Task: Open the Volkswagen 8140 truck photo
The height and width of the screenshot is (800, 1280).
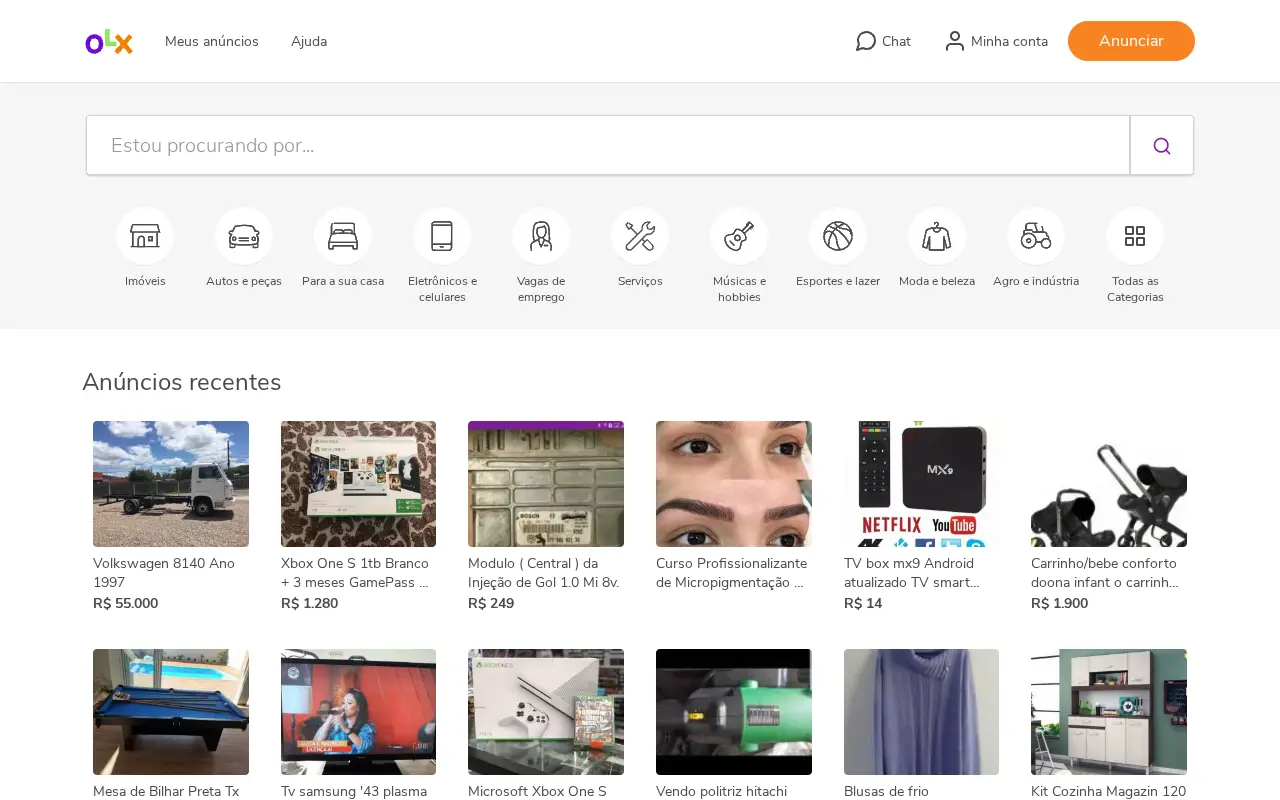Action: 171,484
